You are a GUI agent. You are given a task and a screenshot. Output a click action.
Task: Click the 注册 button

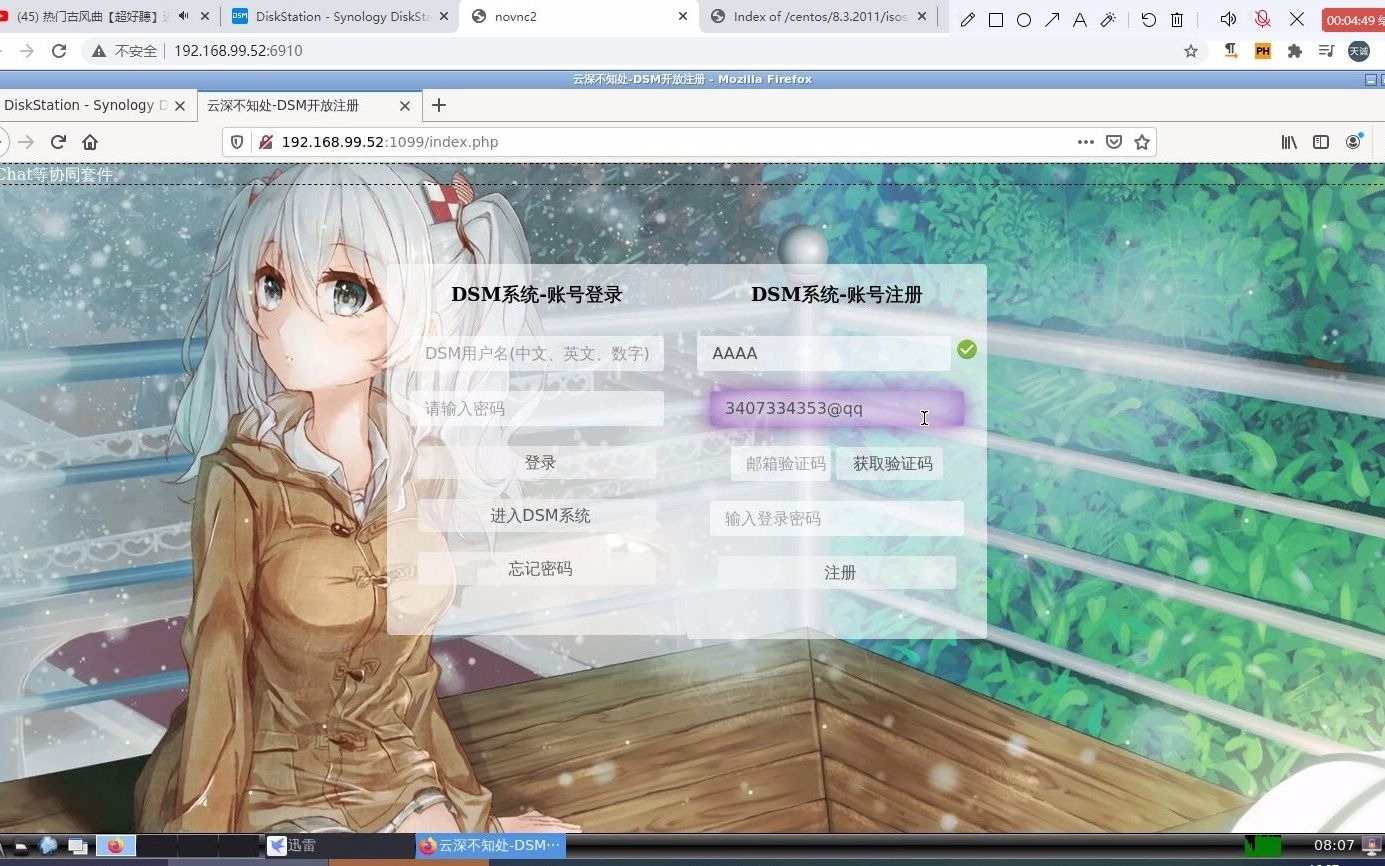pos(837,572)
